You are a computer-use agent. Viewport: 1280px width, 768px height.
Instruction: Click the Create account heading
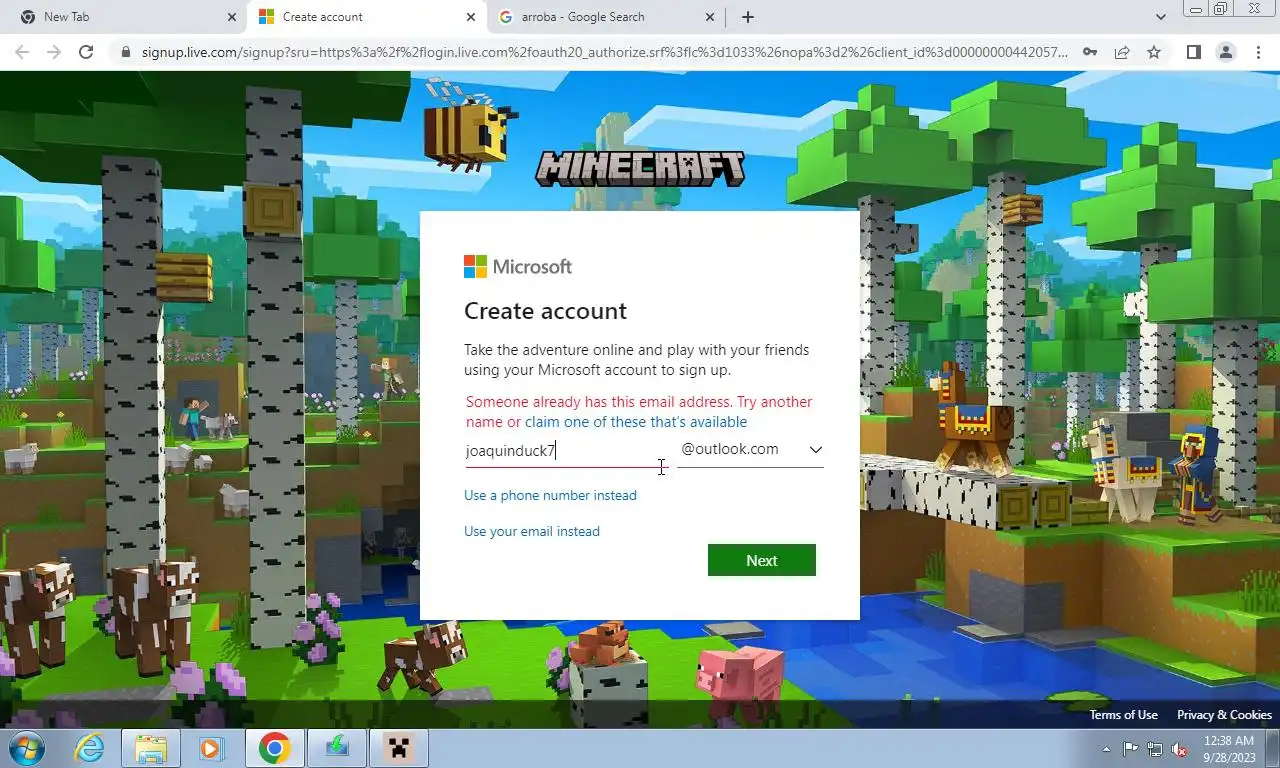point(545,311)
